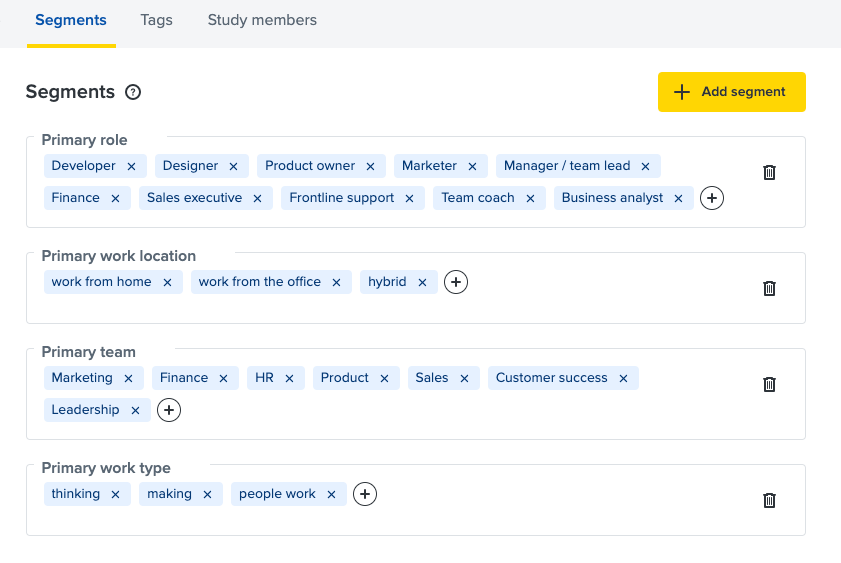Remove the Developer tag
This screenshot has width=841, height=563.
[x=131, y=166]
